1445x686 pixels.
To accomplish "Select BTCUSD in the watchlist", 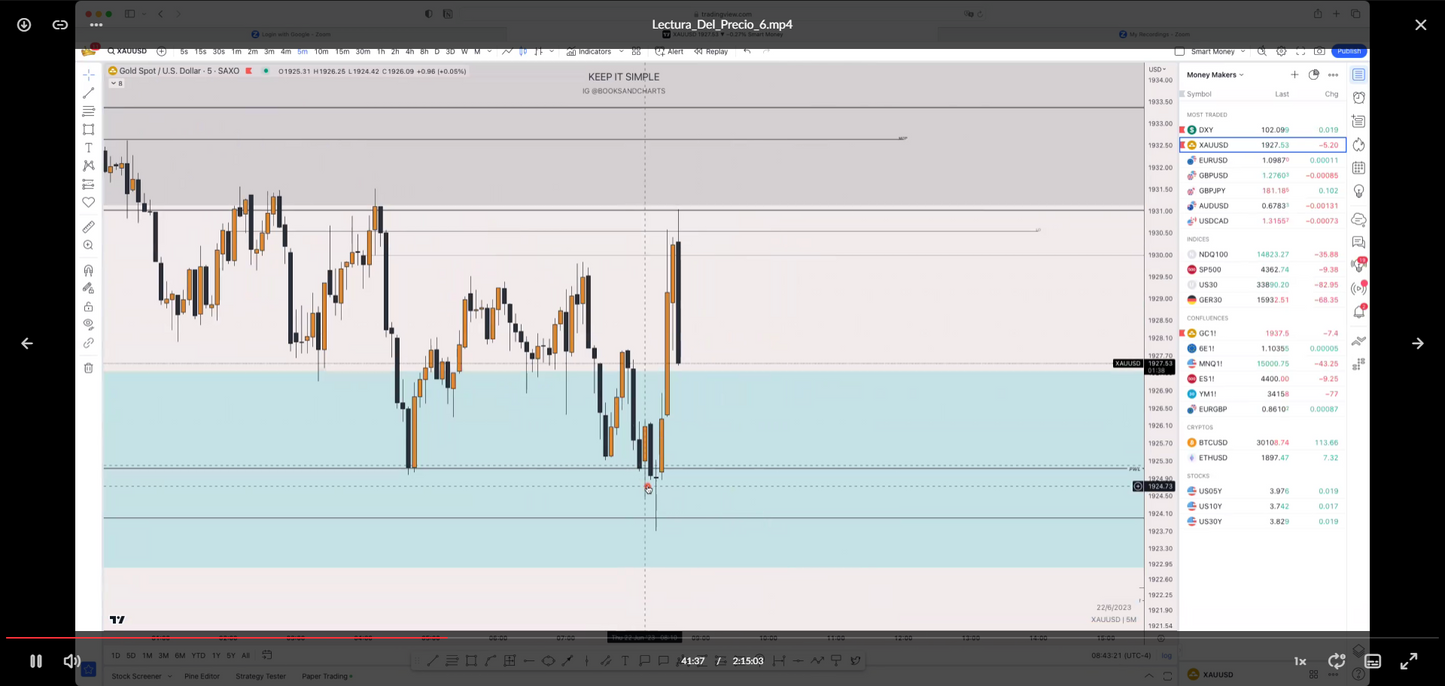I will click(1212, 442).
